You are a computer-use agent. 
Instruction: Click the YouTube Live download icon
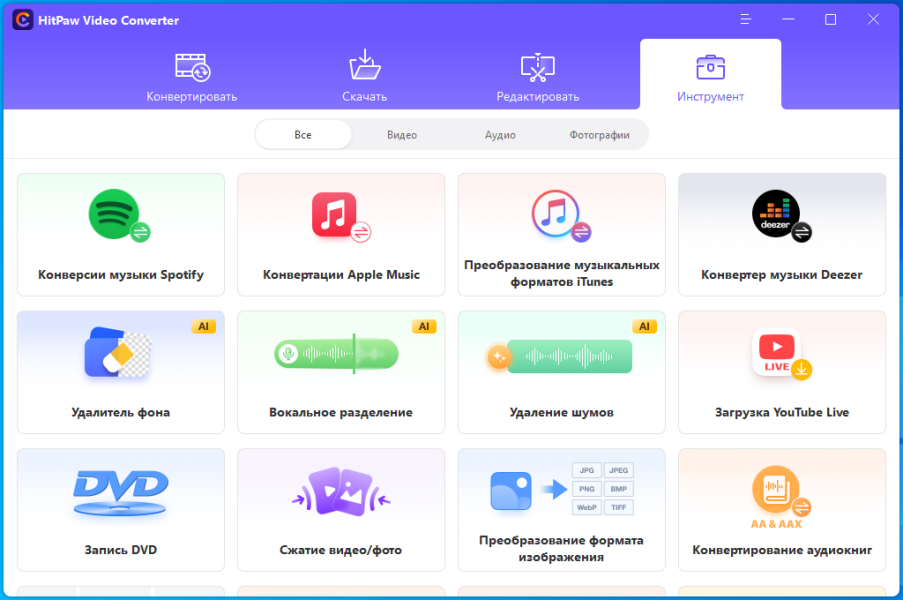click(781, 354)
